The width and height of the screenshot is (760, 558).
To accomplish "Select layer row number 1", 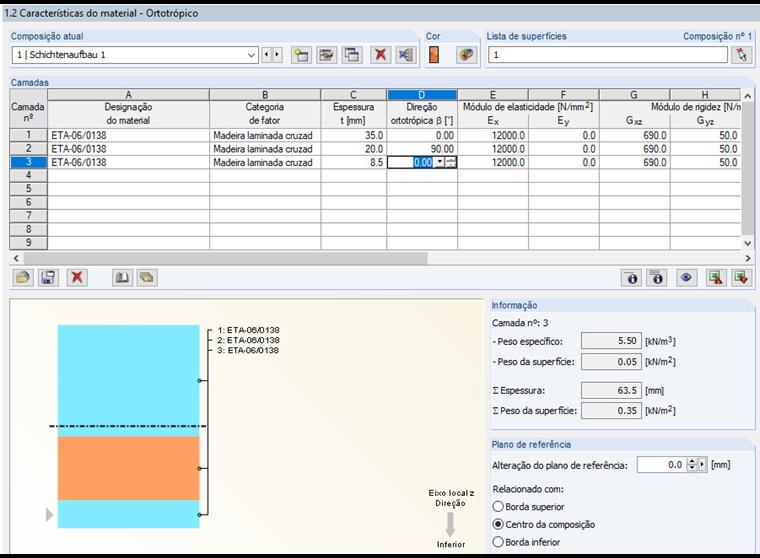I will point(29,135).
